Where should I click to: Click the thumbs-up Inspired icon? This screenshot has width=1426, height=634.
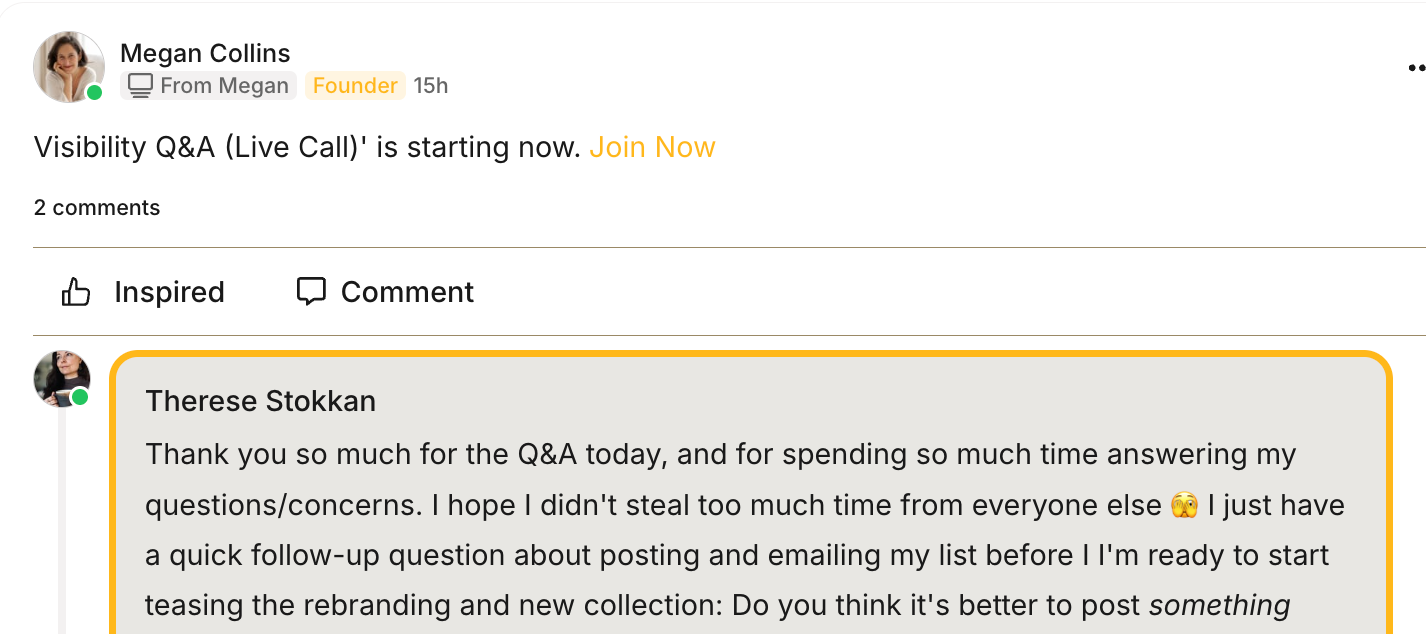point(77,291)
